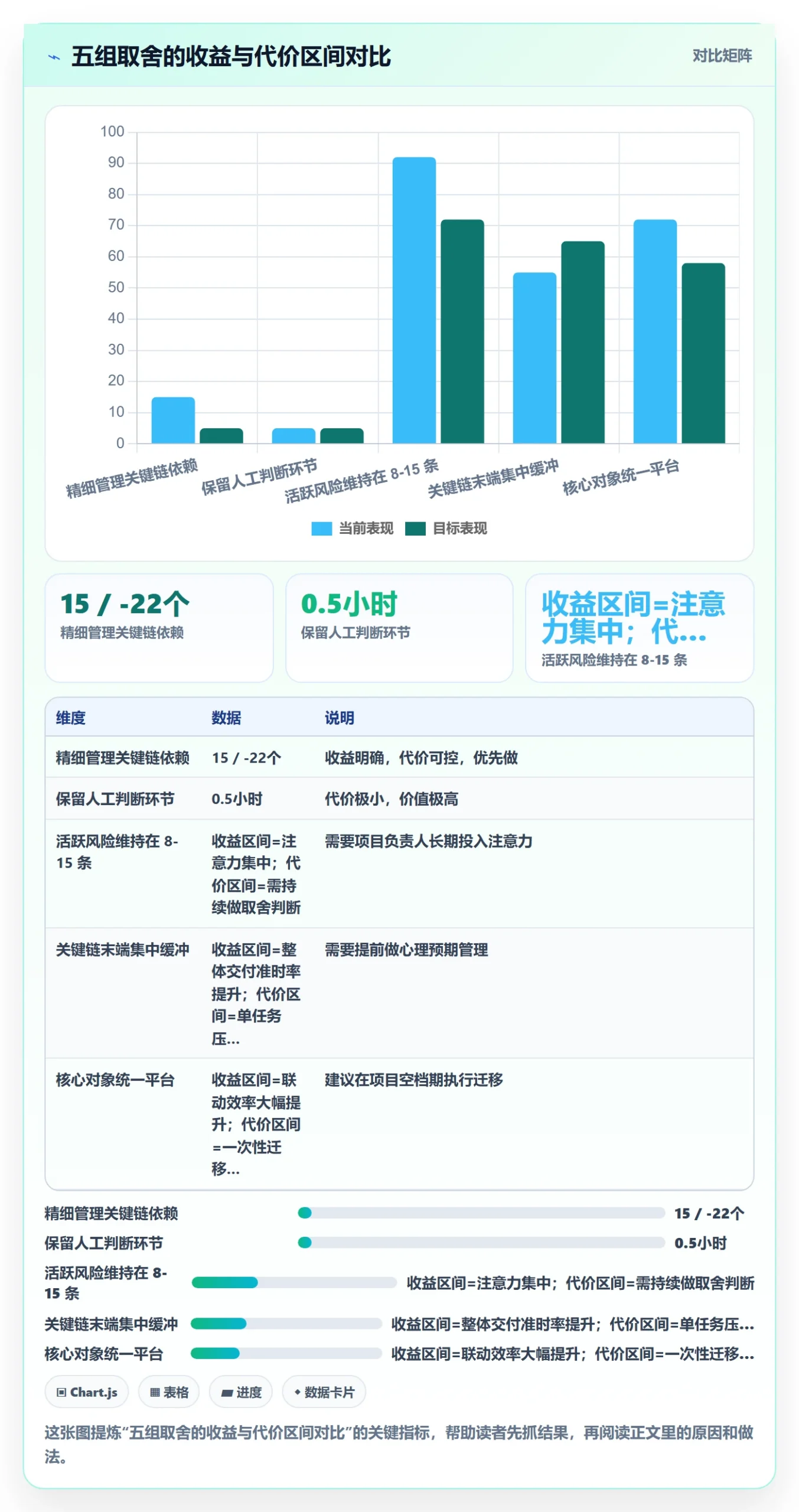Click progress value 0.5小时
Screen dimensions: 799x1512
coord(700,1243)
